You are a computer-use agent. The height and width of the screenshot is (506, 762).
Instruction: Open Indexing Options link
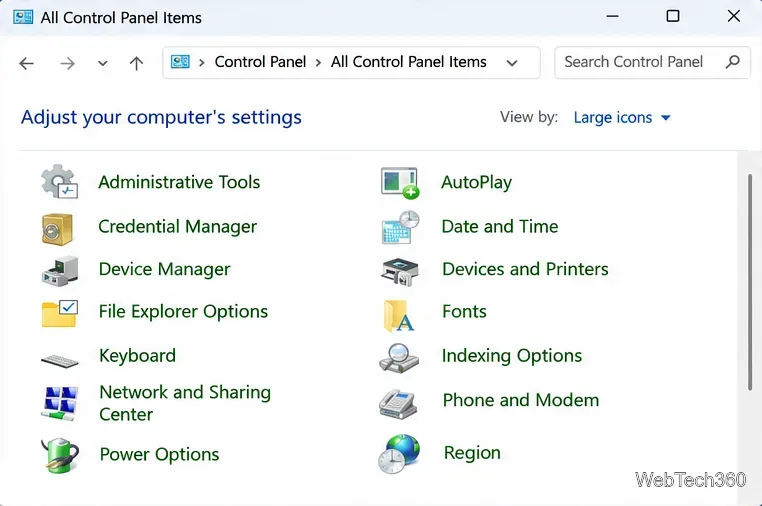[x=512, y=356]
